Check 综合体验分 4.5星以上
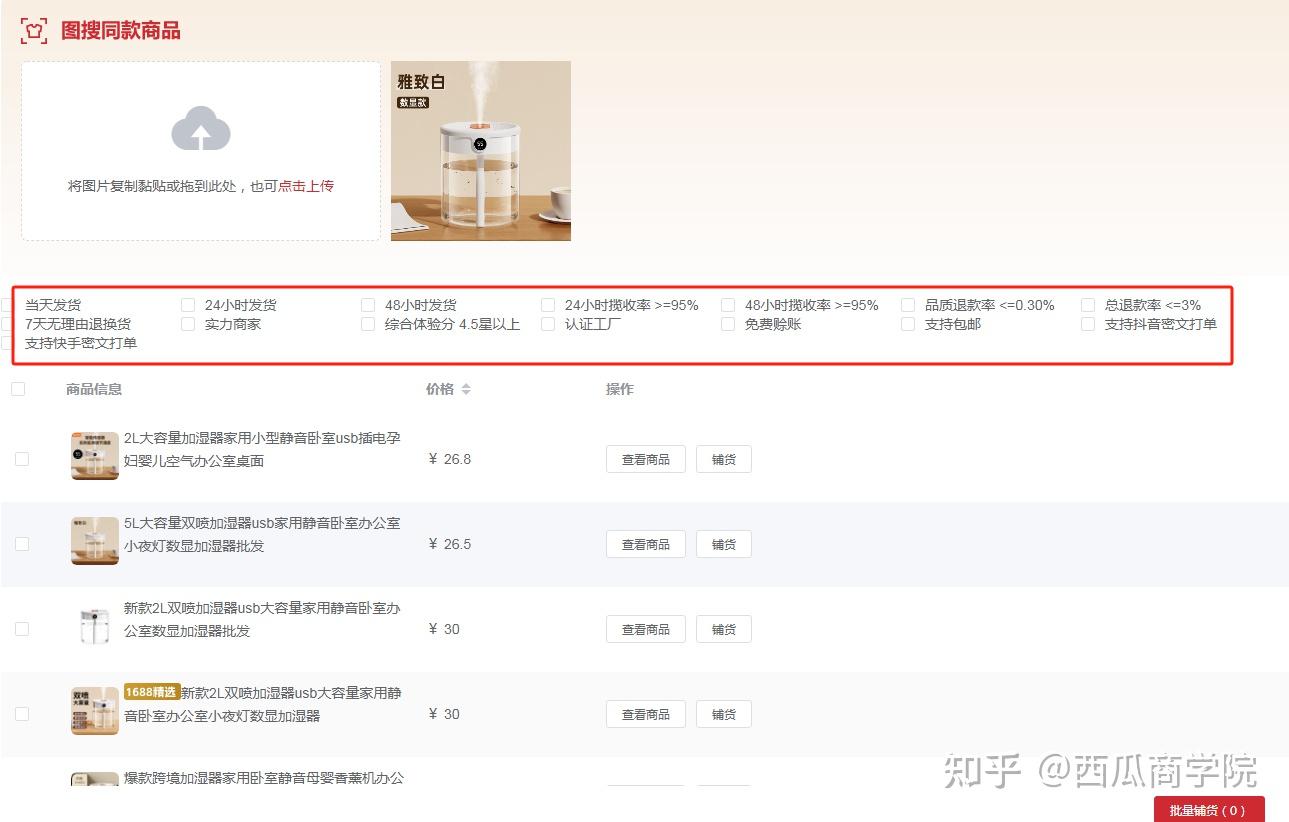The height and width of the screenshot is (822, 1289). 367,323
